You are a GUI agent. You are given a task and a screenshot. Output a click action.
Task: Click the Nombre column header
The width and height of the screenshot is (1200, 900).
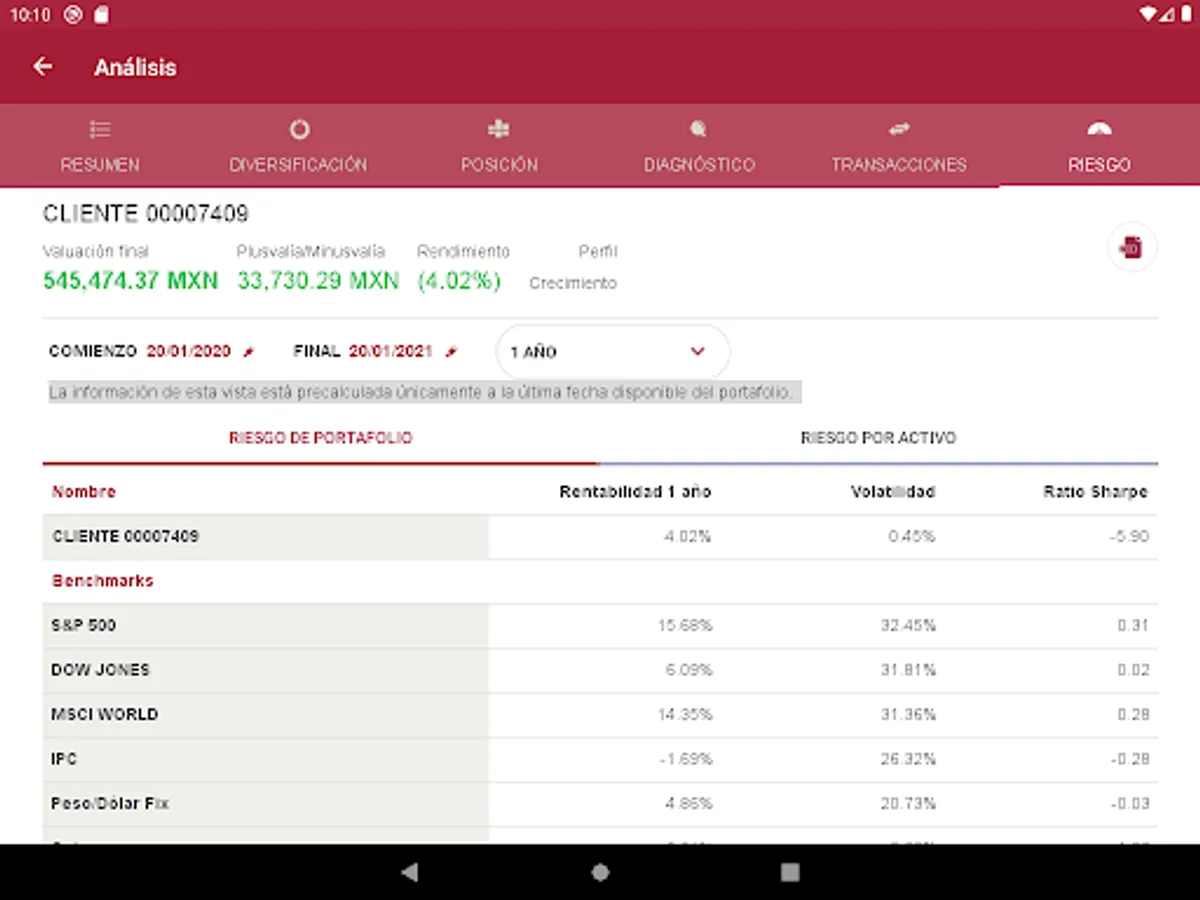tap(84, 492)
